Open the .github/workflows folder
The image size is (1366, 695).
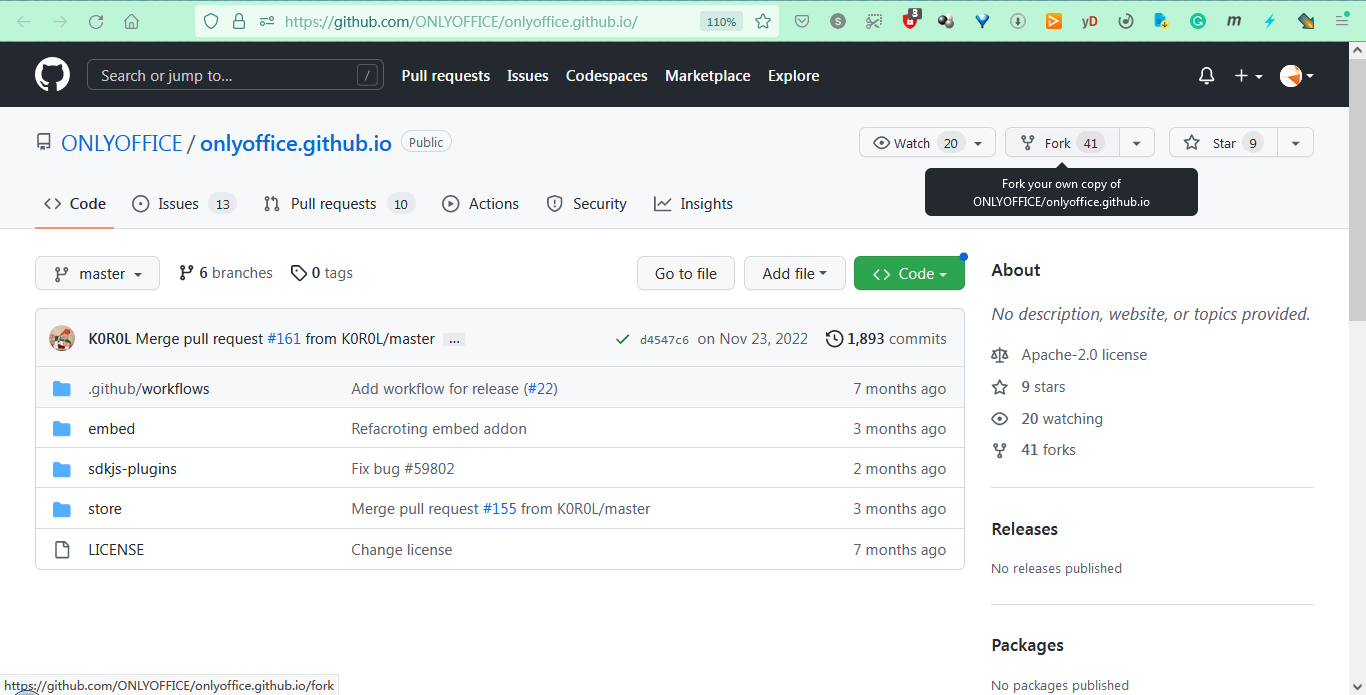coord(149,389)
